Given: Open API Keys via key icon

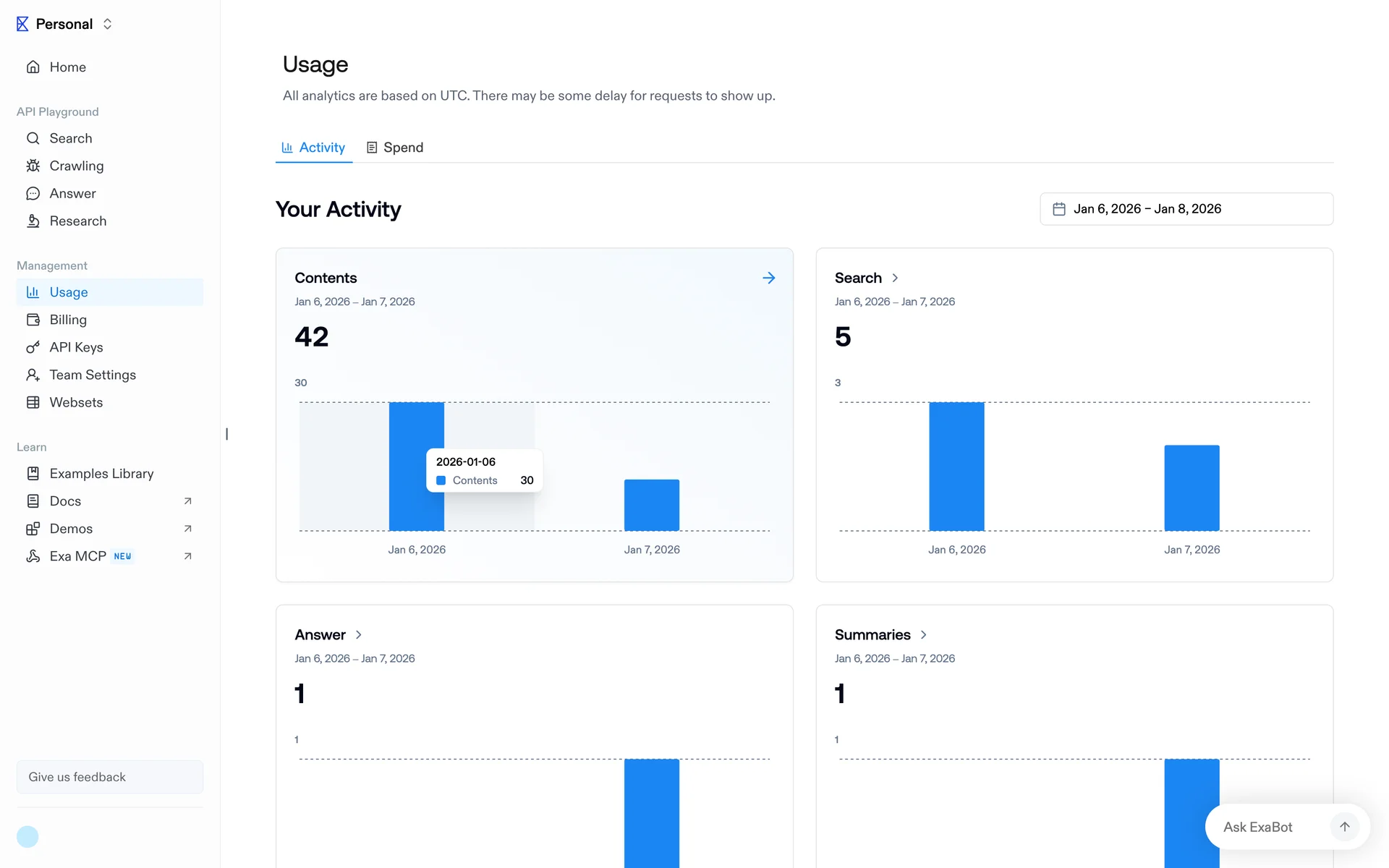Looking at the screenshot, I should (33, 347).
